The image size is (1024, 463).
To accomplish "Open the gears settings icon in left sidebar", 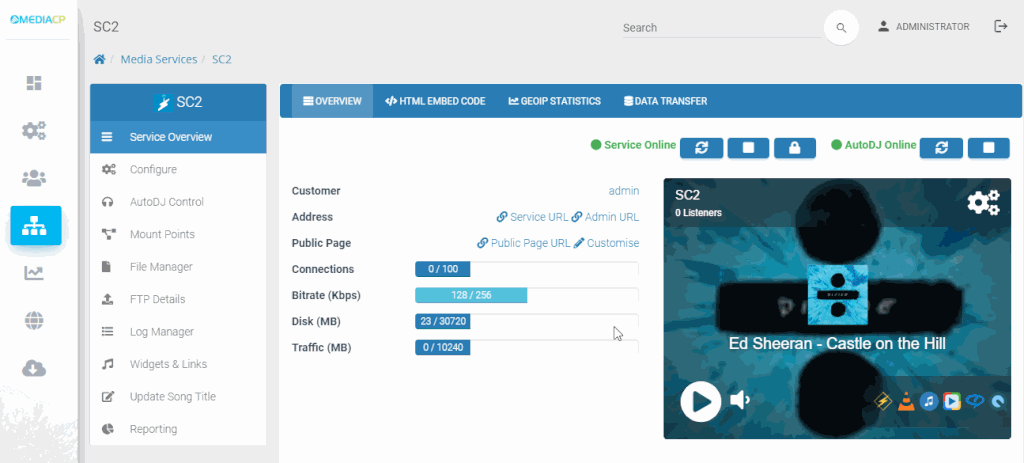I will click(34, 131).
